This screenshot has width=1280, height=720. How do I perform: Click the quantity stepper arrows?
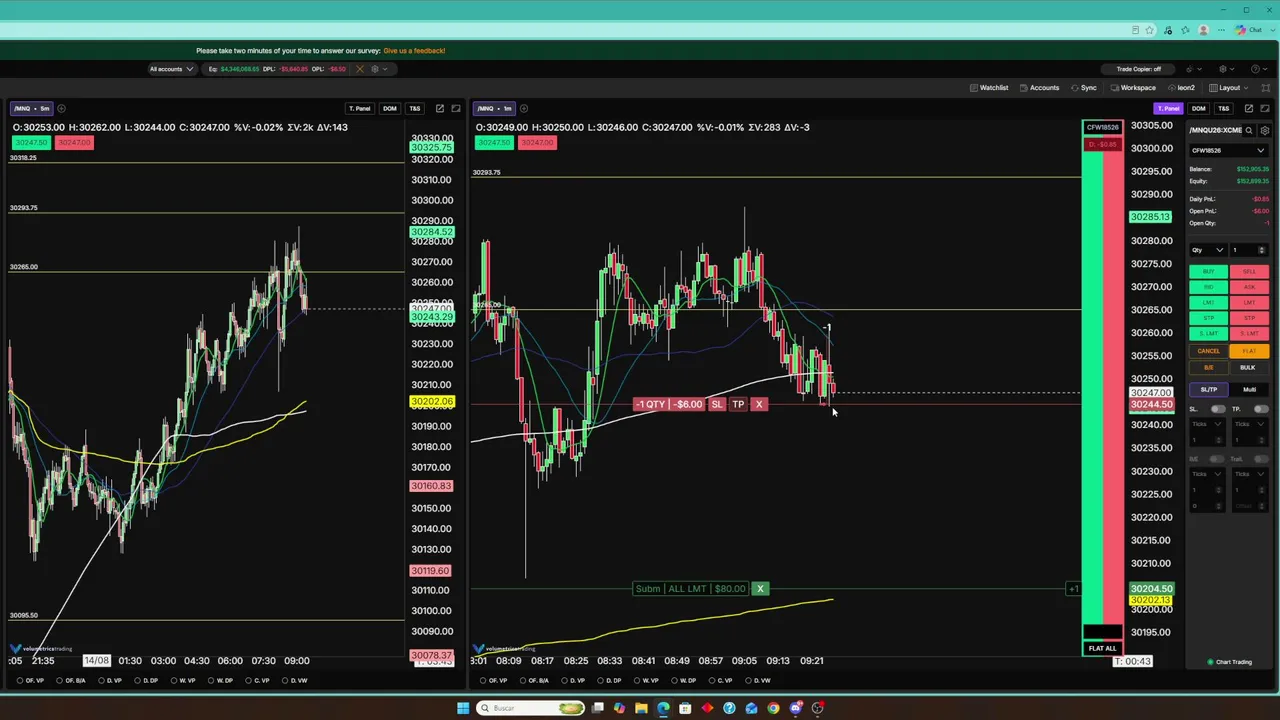point(1262,250)
